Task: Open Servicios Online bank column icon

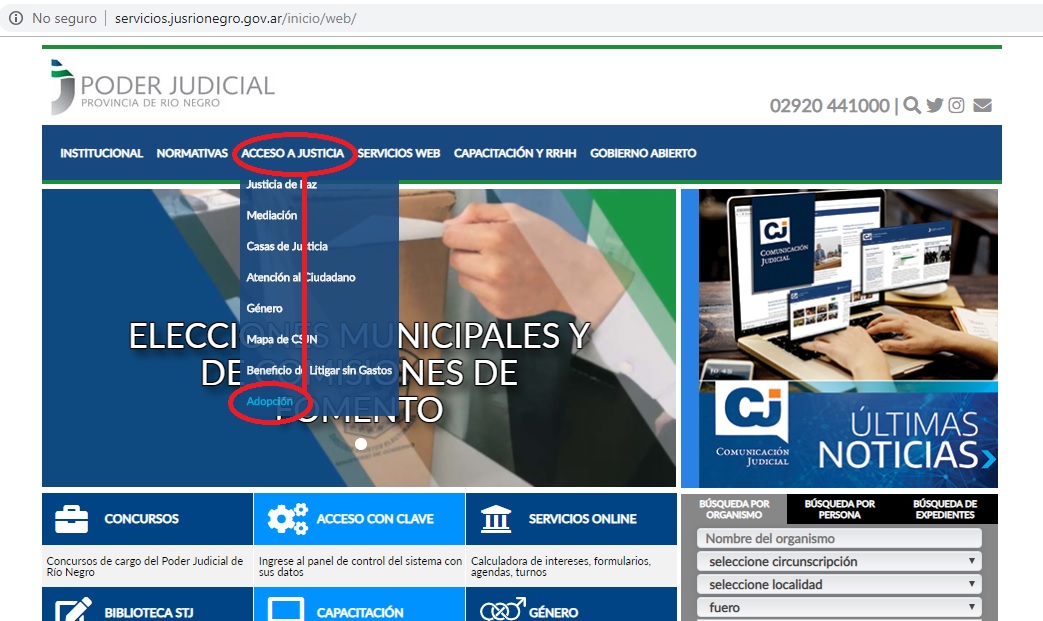Action: point(497,517)
